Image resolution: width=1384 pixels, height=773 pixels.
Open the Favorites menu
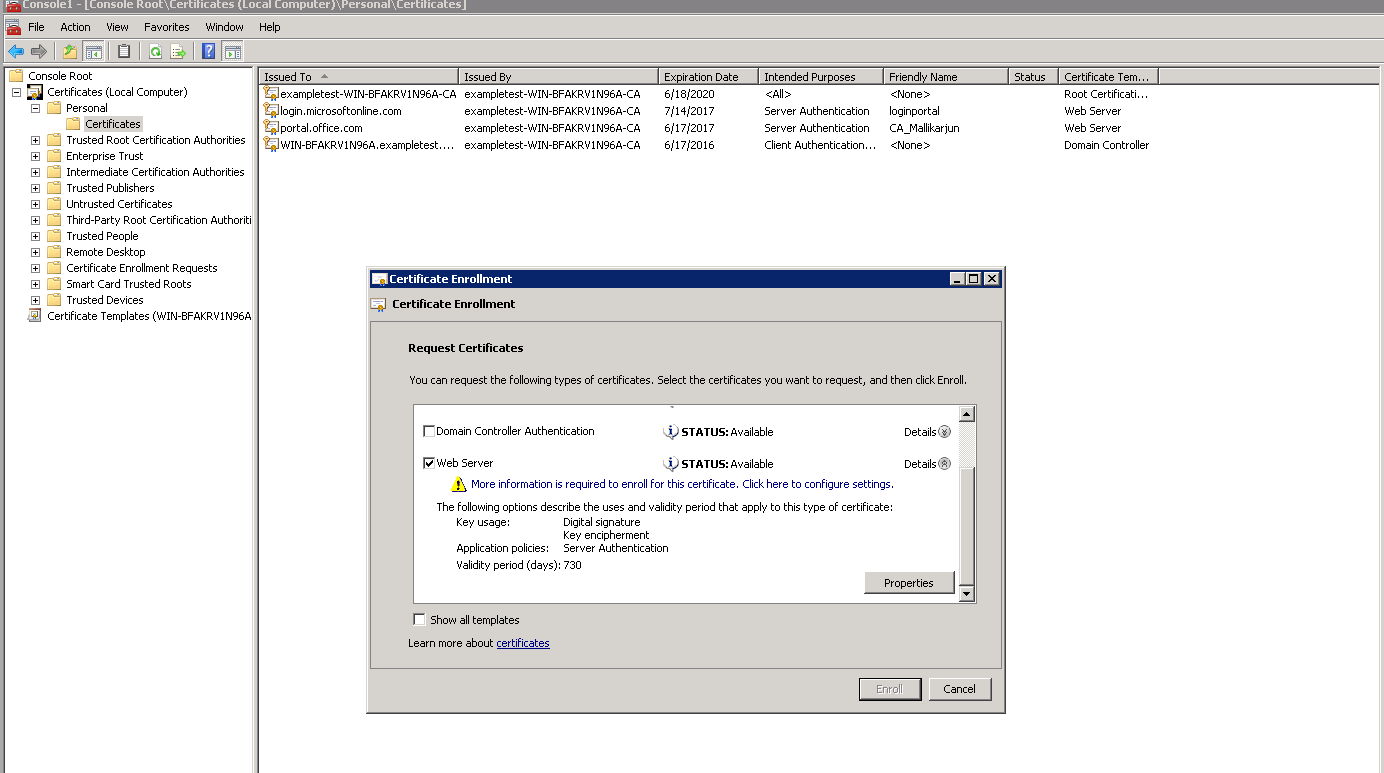(x=166, y=27)
